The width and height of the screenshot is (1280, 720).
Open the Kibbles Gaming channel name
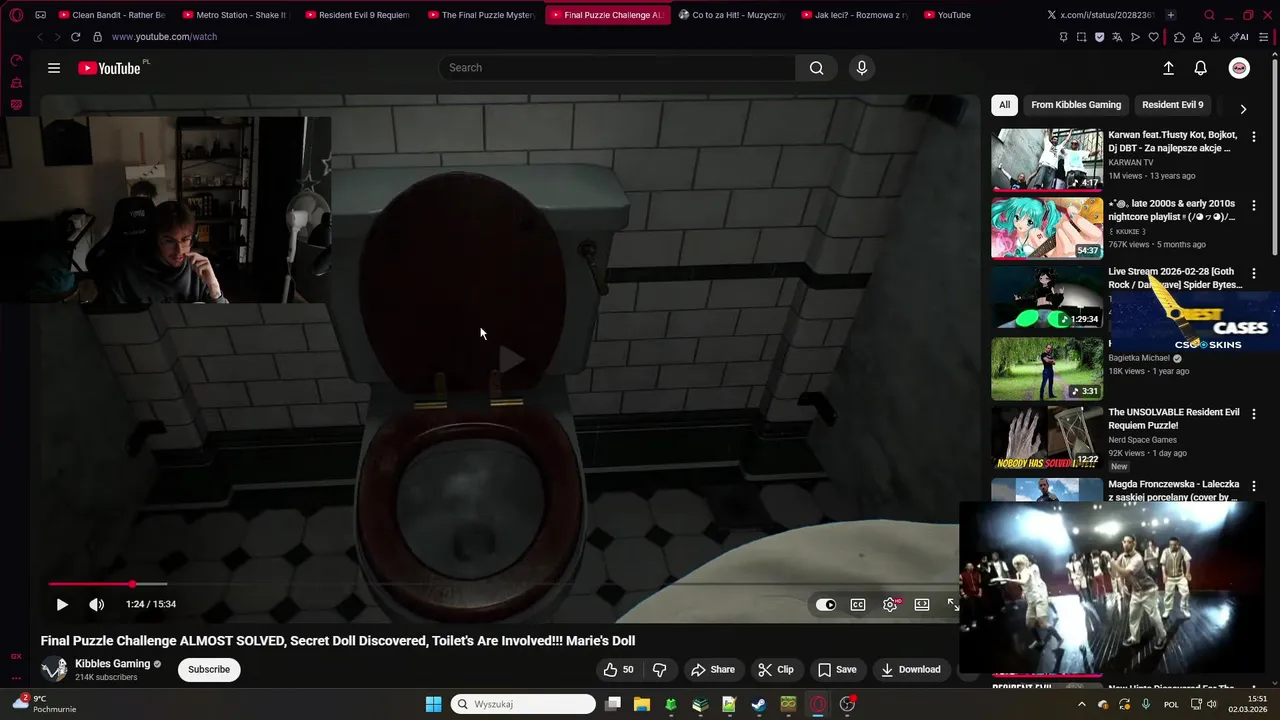pos(112,663)
